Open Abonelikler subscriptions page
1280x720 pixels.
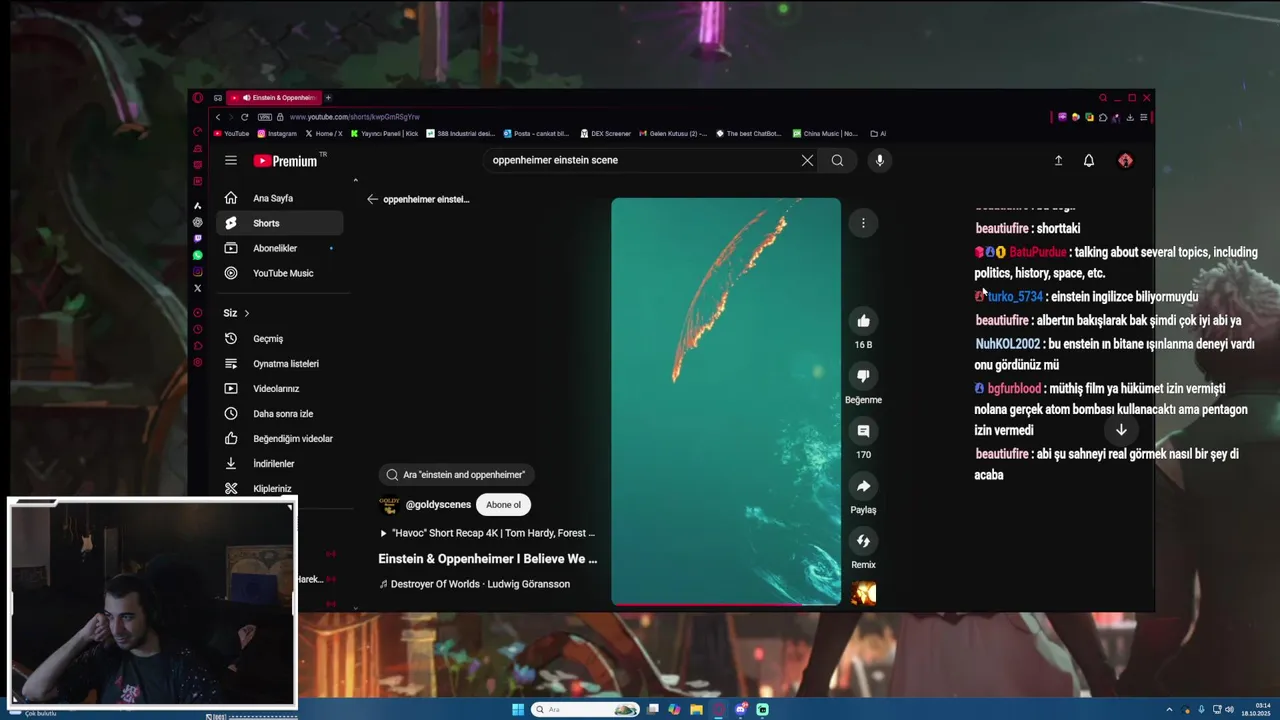click(281, 248)
